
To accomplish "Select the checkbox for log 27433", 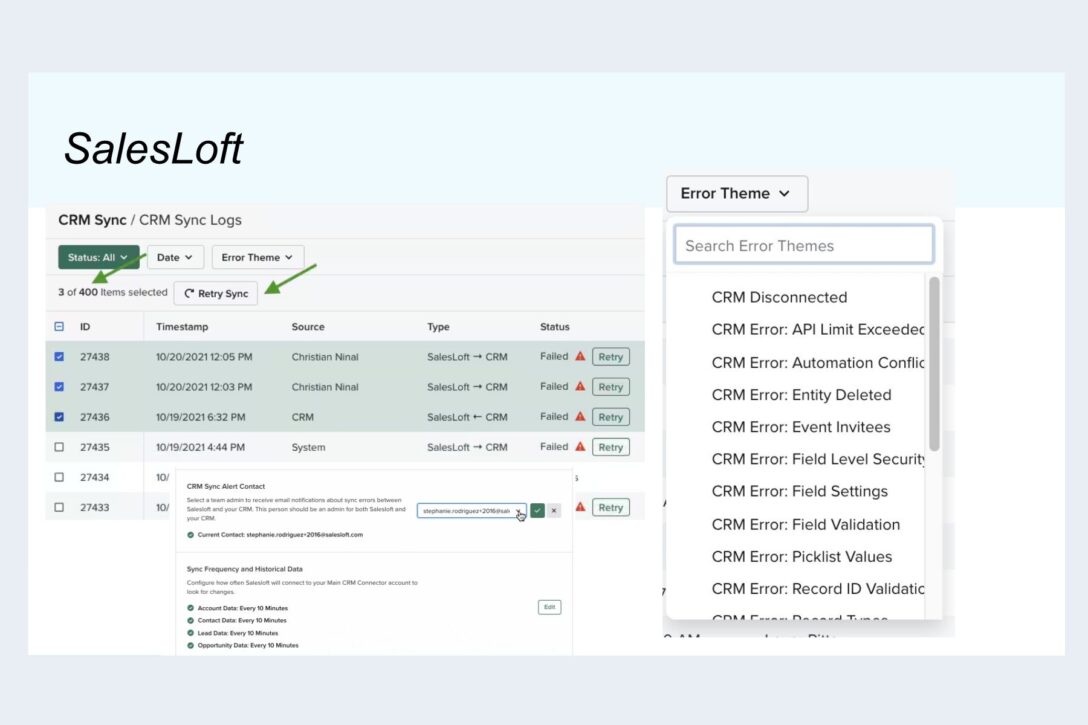I will point(59,507).
